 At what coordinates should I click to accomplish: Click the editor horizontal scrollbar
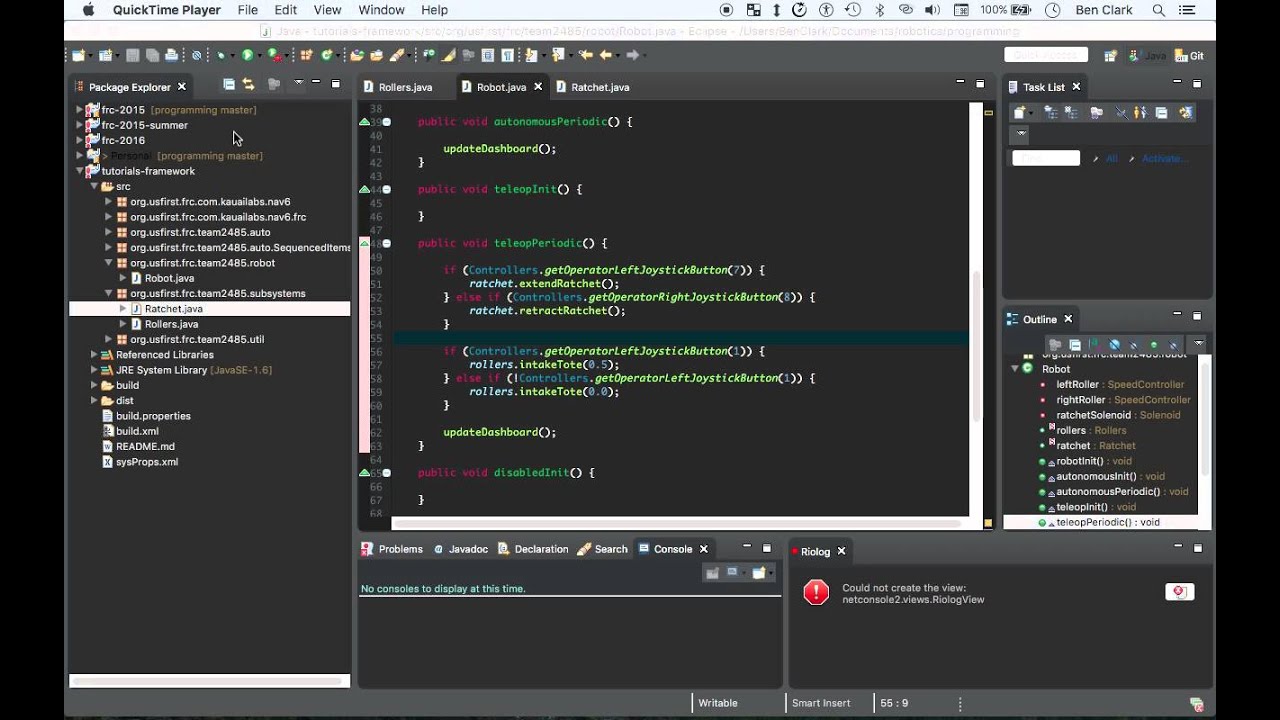678,523
